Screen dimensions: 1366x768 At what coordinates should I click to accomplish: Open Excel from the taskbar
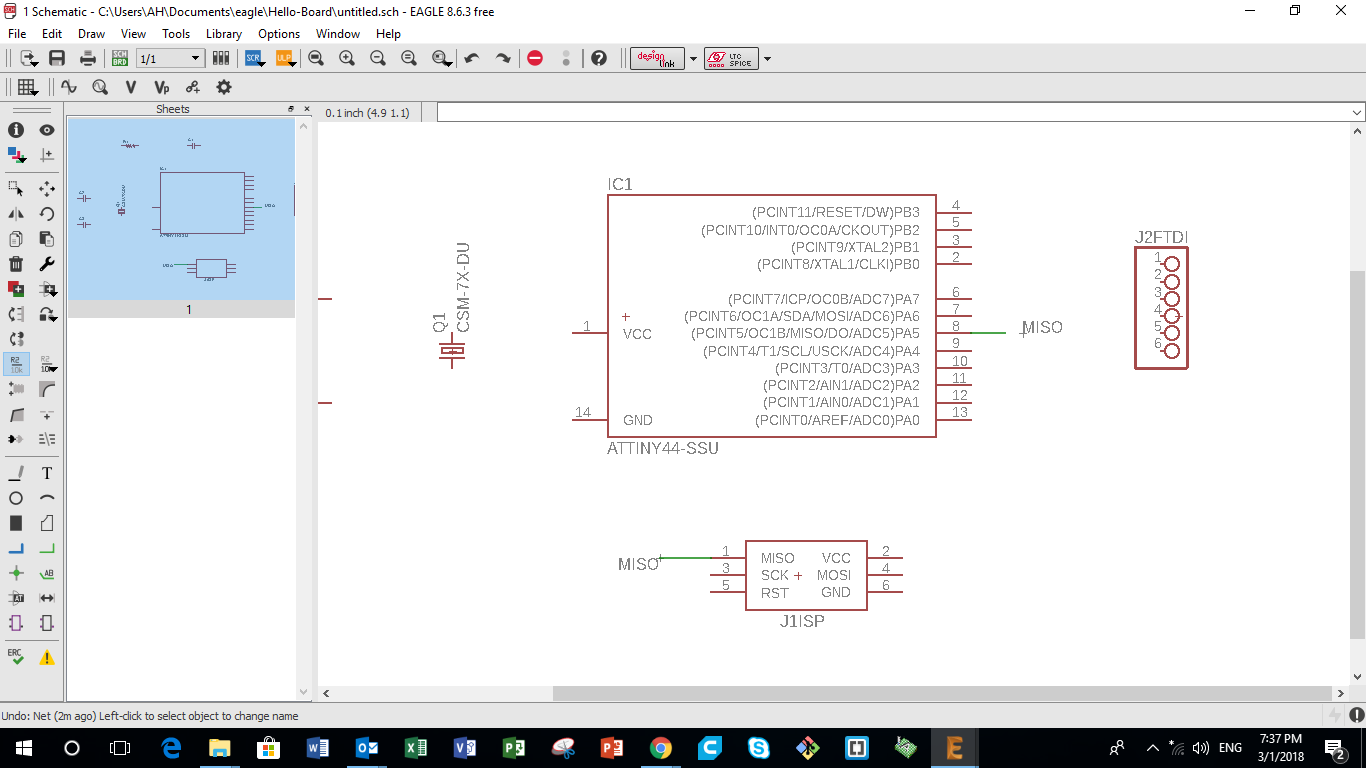tap(416, 747)
